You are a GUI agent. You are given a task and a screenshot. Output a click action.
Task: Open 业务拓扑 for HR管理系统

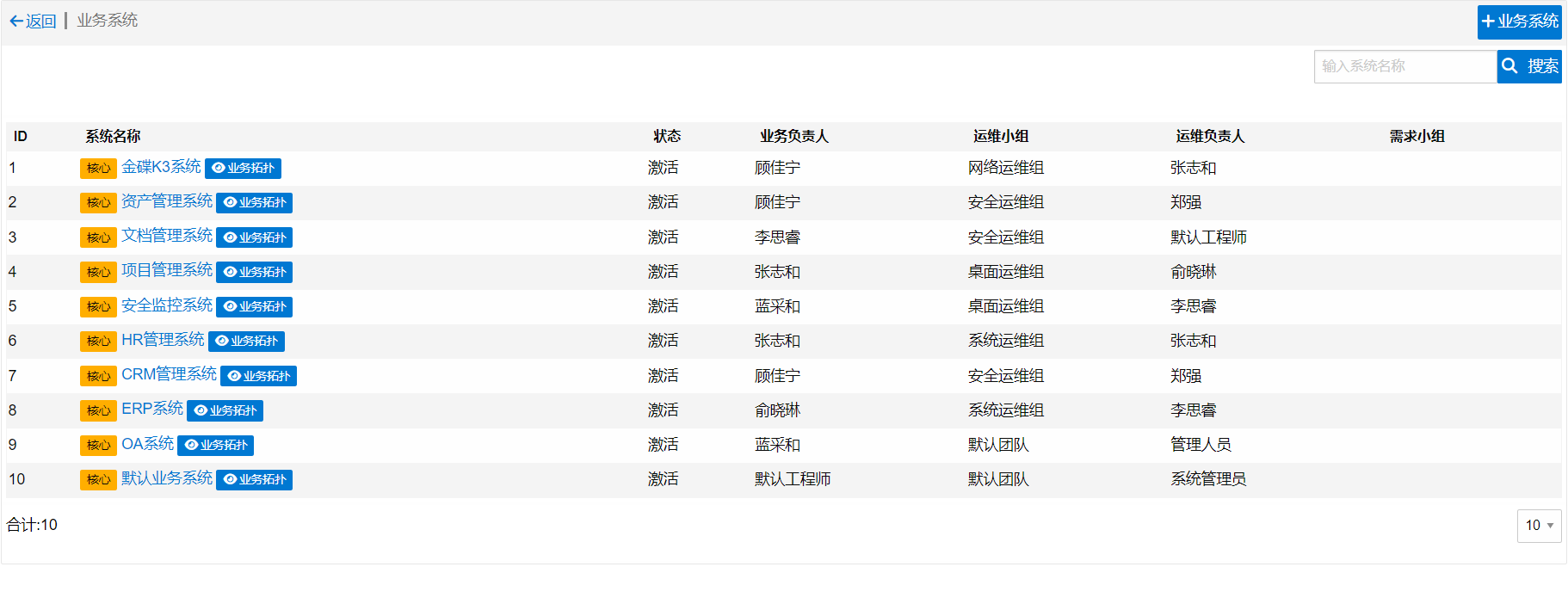pos(246,342)
